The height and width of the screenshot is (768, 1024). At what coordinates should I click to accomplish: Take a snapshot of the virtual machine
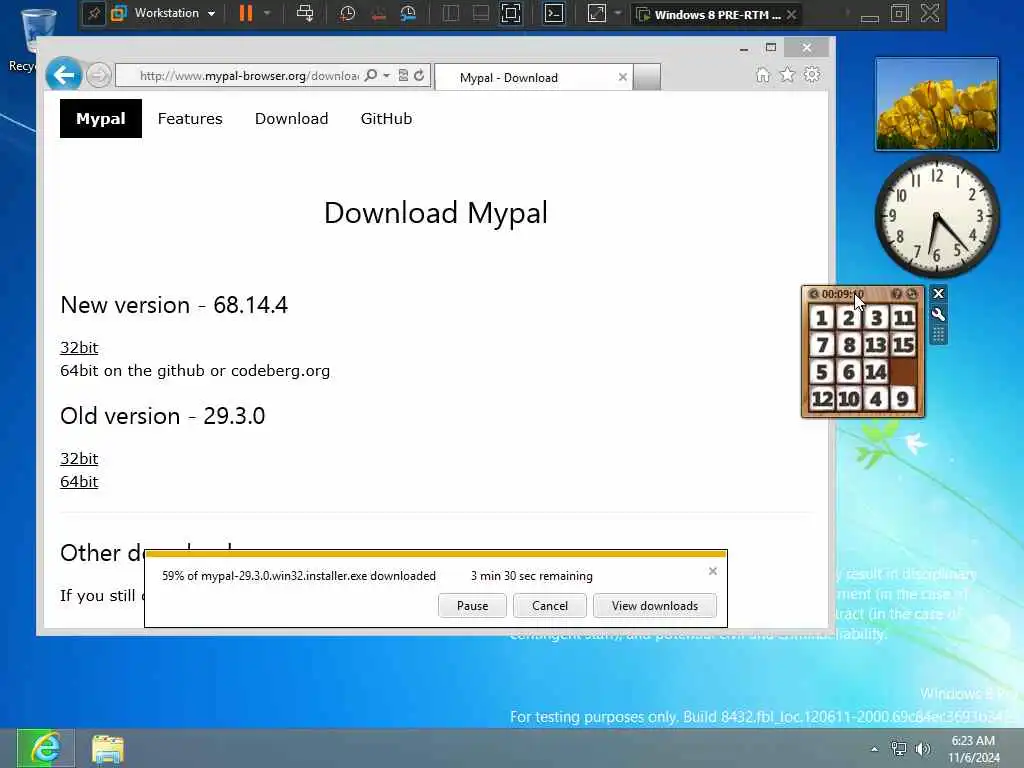[347, 13]
